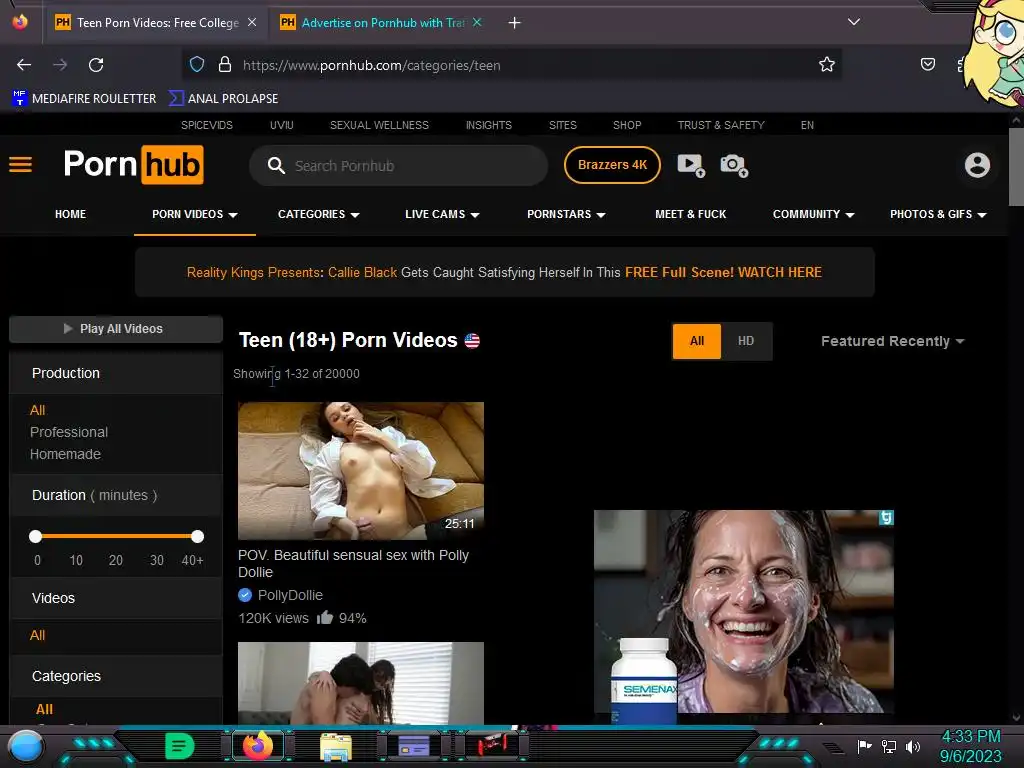This screenshot has height=768, width=1024.
Task: Open the UVIU top bar link
Action: 281,125
